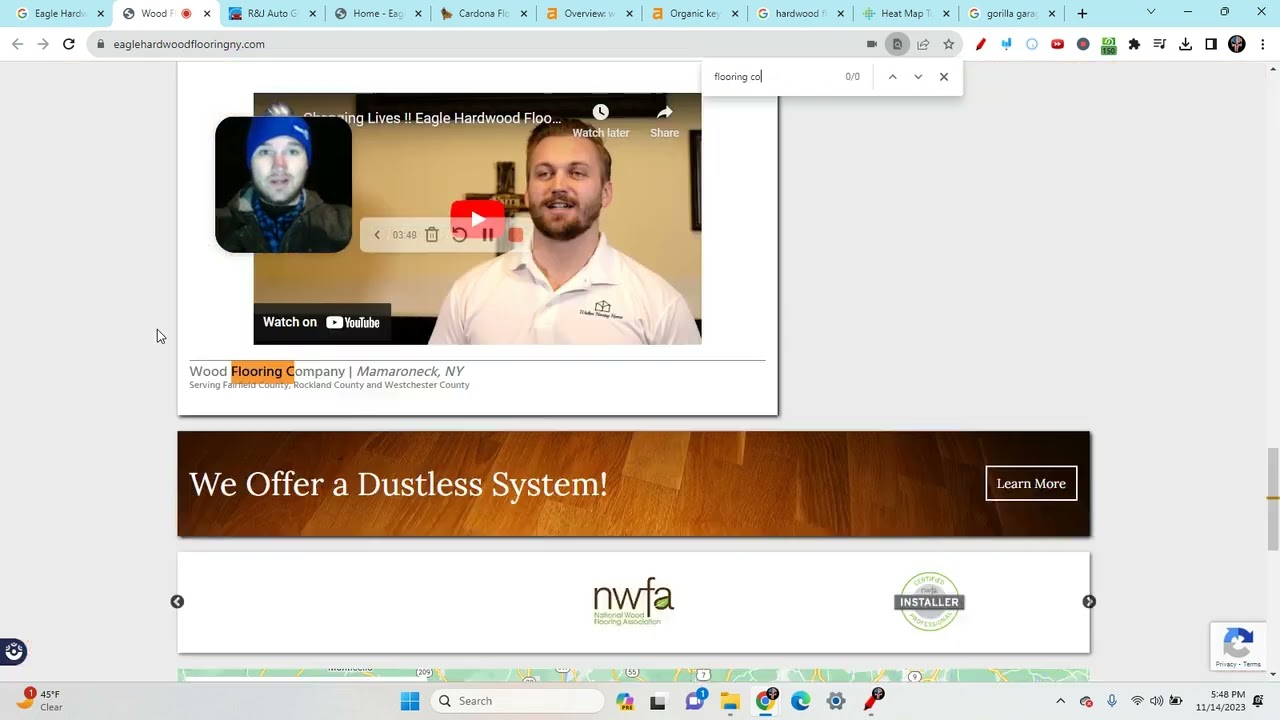Stop the screen recording overlay
Viewport: 1280px width, 720px height.
coord(515,235)
